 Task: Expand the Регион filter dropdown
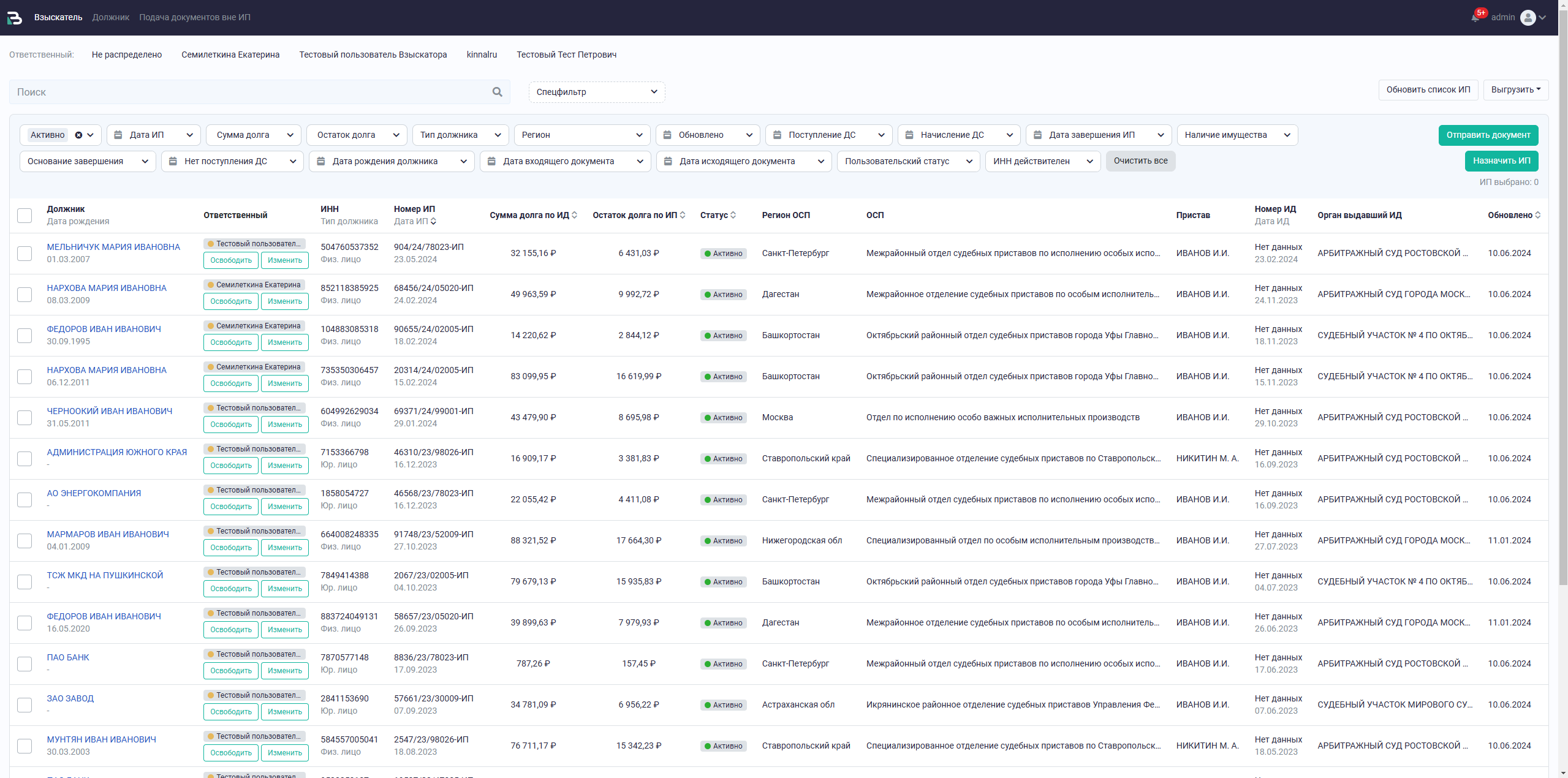click(x=581, y=135)
